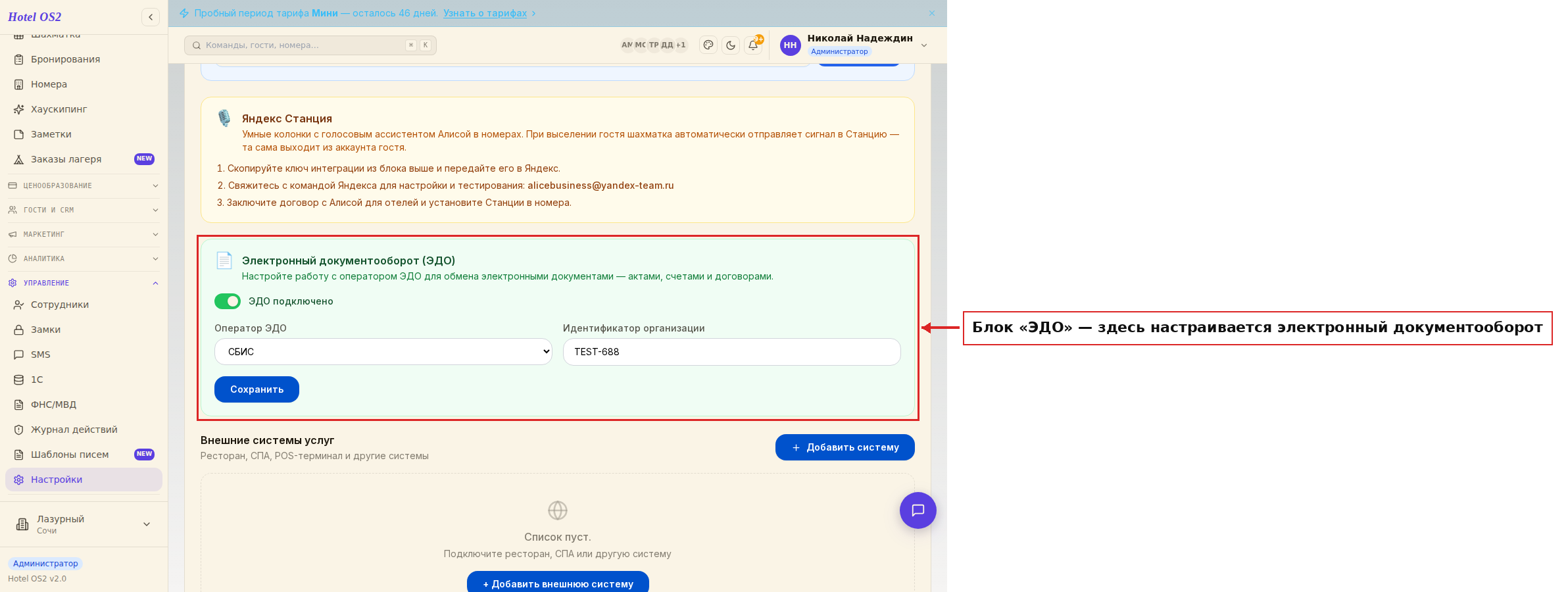Expand the Ценообразование section
This screenshot has height=592, width=1568.
[x=84, y=185]
